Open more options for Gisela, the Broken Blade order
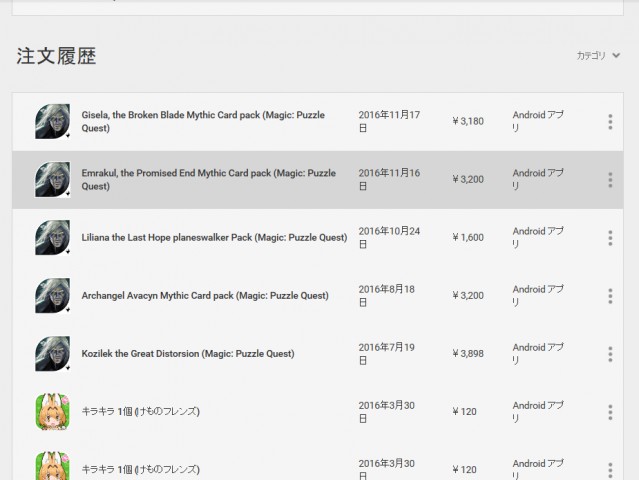 [610, 122]
